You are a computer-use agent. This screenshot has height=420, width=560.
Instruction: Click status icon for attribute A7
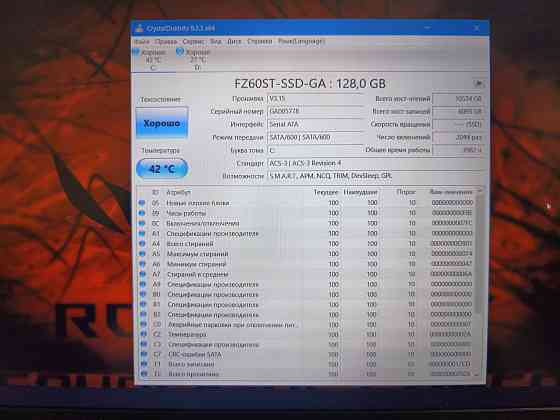(x=142, y=274)
